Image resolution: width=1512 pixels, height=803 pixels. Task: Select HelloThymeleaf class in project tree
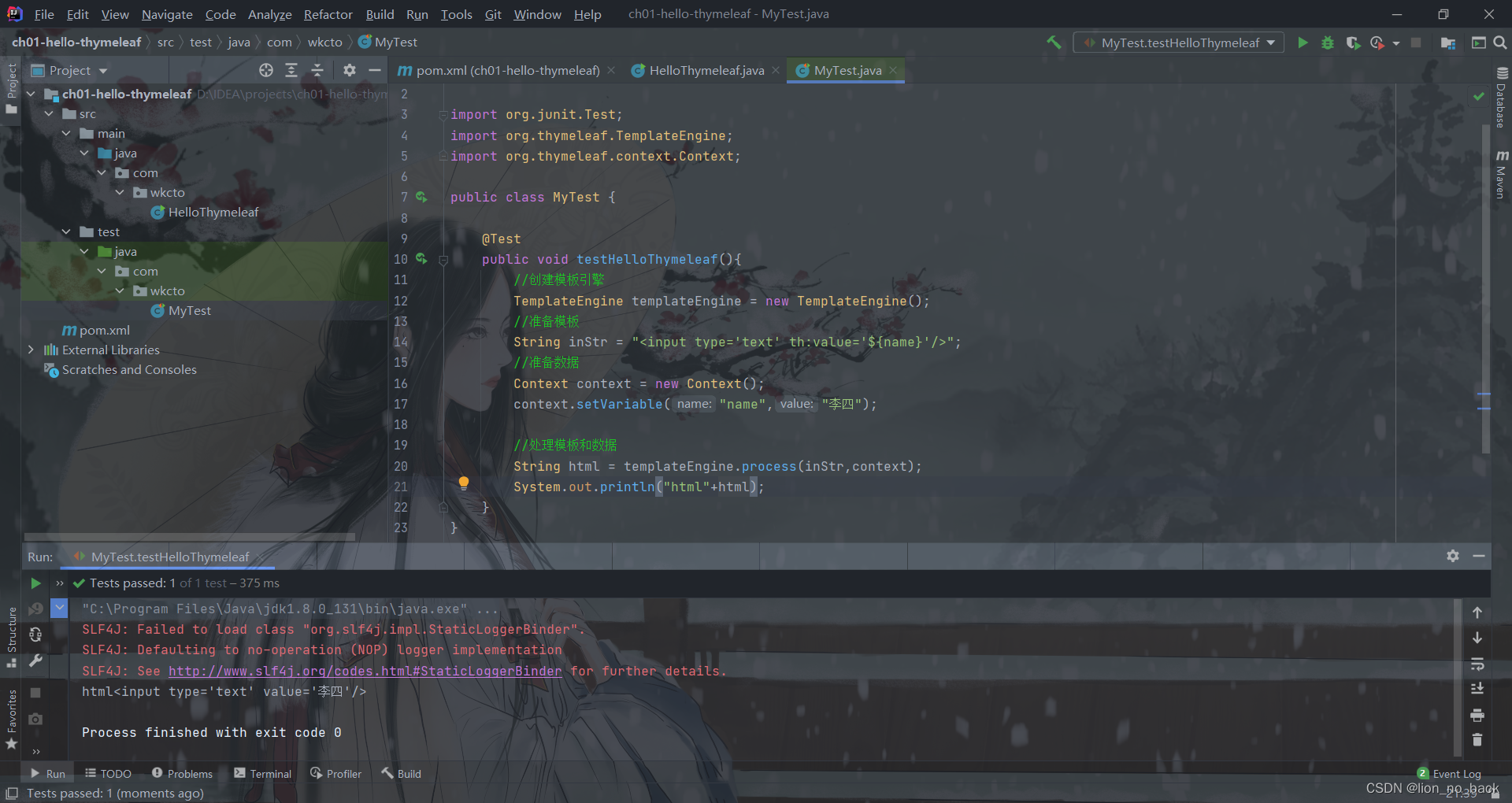point(205,212)
